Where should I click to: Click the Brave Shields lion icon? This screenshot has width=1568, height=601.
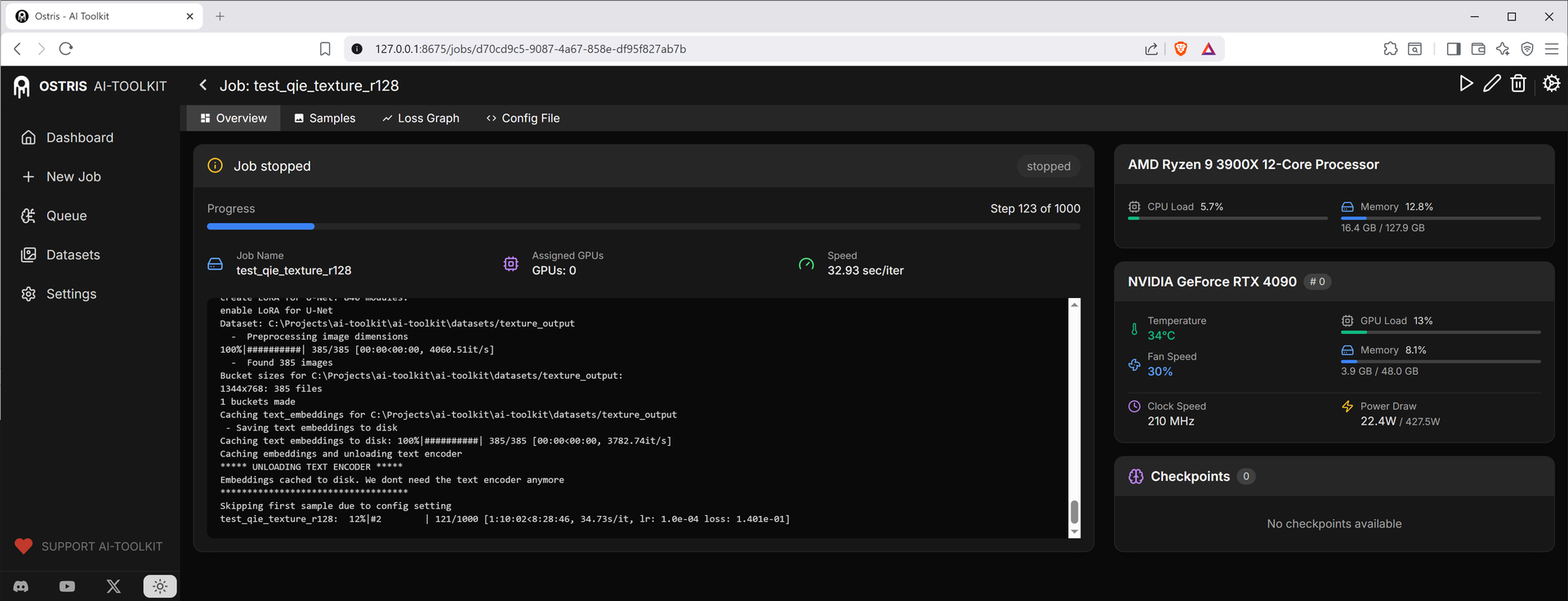pyautogui.click(x=1180, y=49)
